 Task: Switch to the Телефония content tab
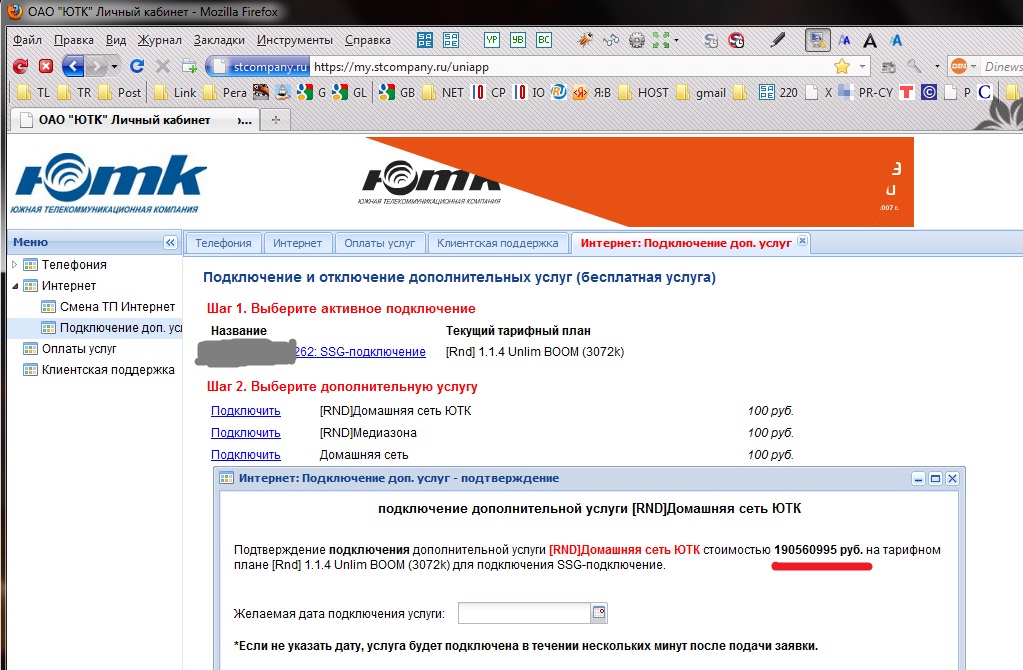[x=223, y=243]
